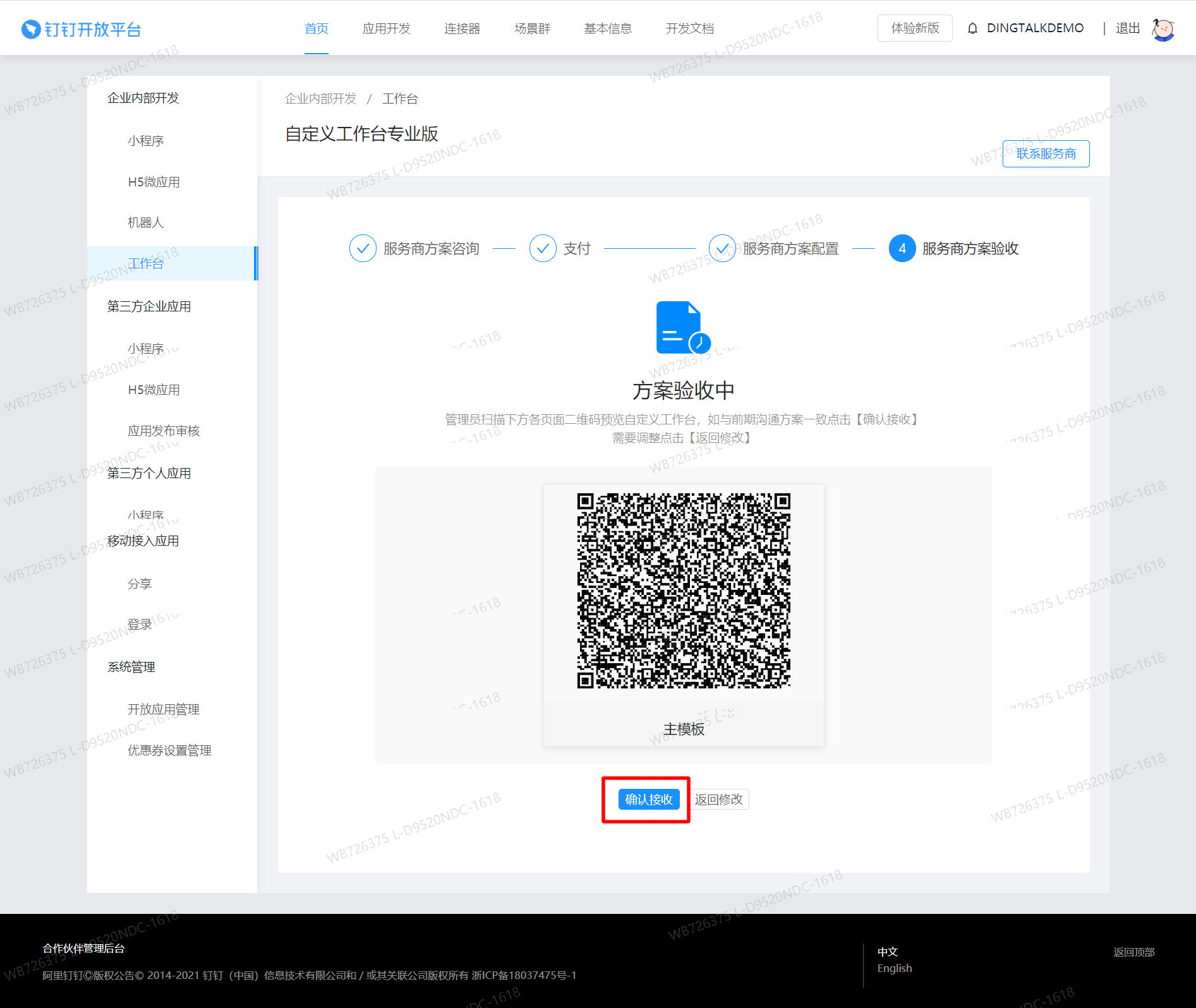Click the 自定义工作台专业版 page title
This screenshot has width=1196, height=1008.
[x=361, y=134]
